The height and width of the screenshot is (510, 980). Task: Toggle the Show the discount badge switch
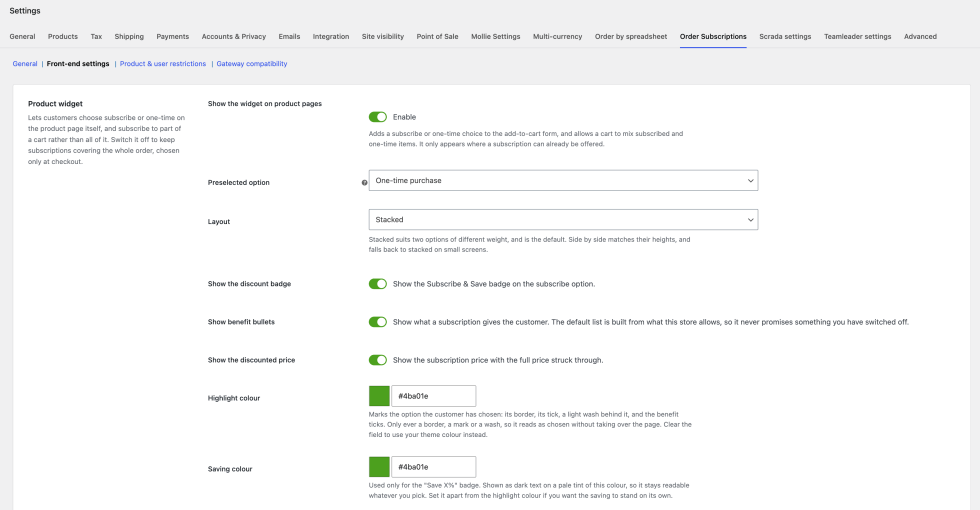[x=378, y=284]
